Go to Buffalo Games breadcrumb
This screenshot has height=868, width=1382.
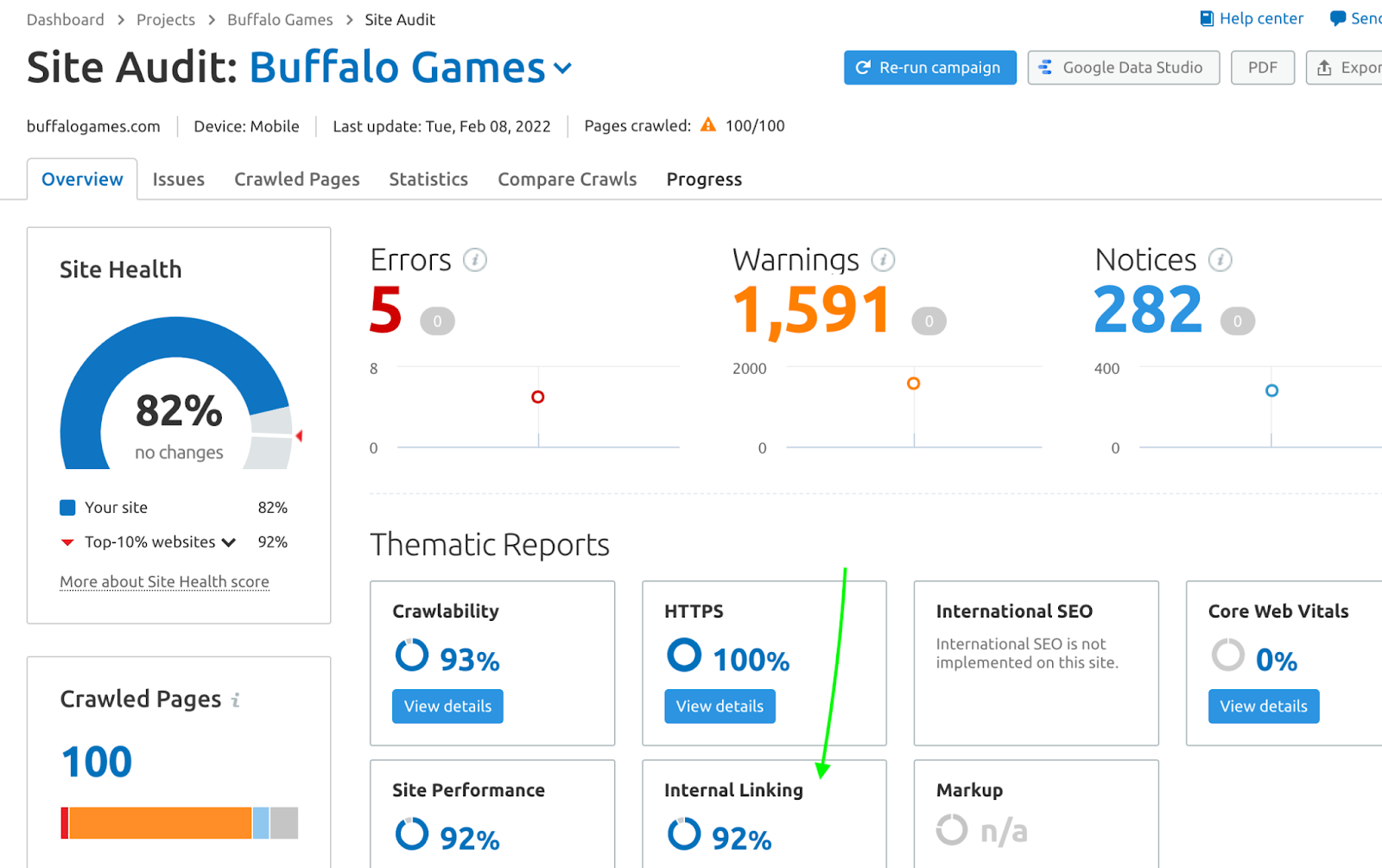[x=280, y=20]
